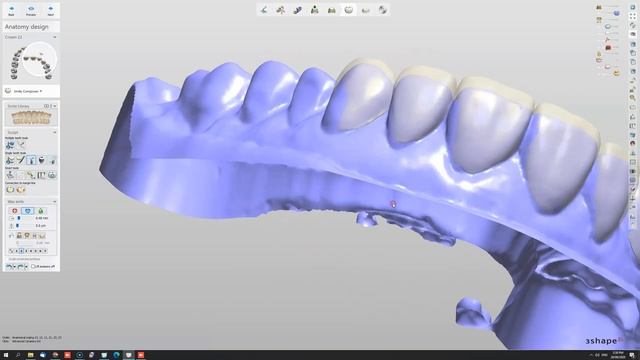Select the first smart tool icon
The width and height of the screenshot is (640, 360).
10,175
